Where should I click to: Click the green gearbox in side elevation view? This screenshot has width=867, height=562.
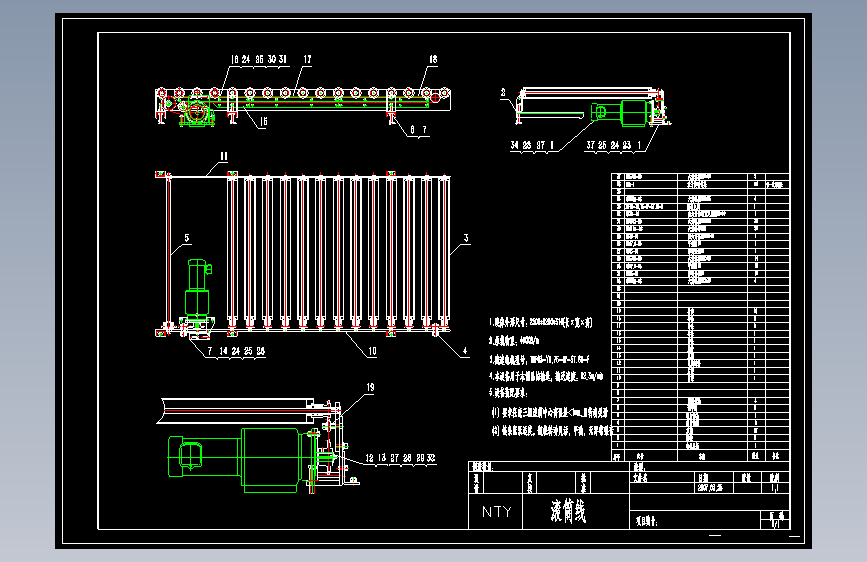(x=195, y=112)
